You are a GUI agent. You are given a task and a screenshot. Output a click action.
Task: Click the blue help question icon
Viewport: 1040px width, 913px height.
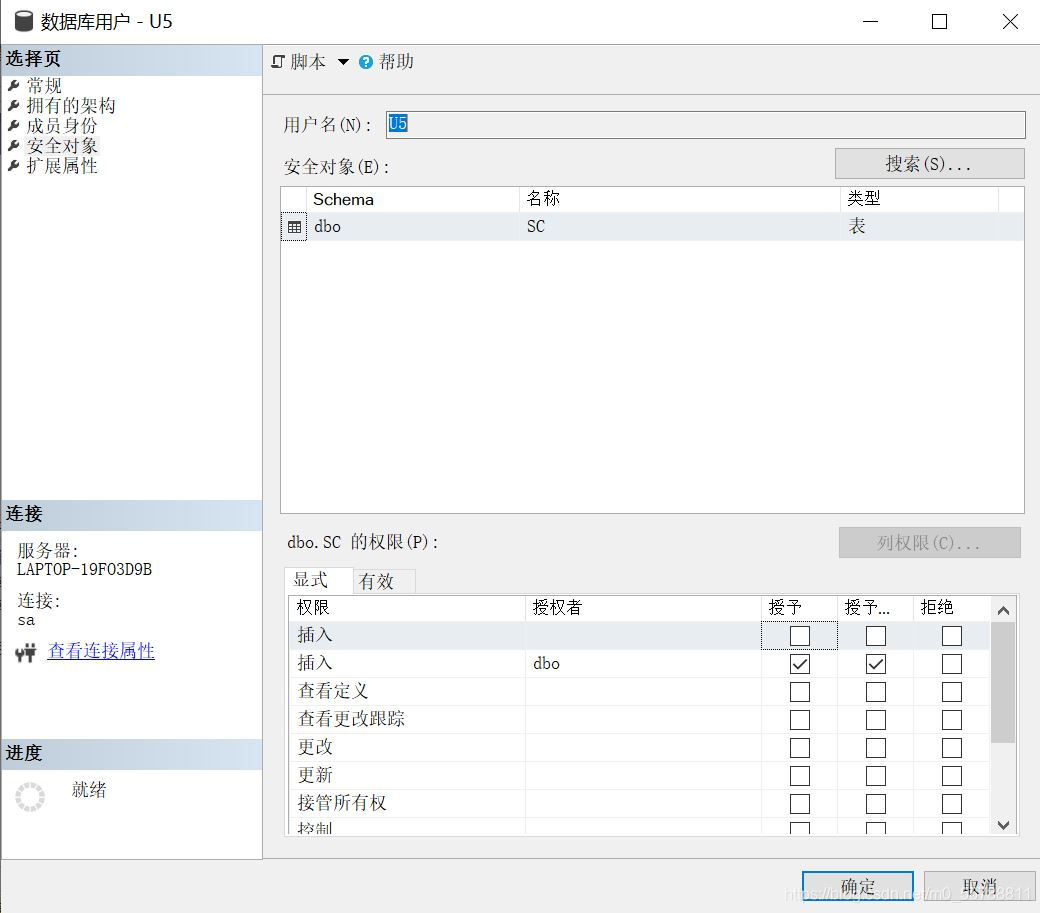(365, 62)
